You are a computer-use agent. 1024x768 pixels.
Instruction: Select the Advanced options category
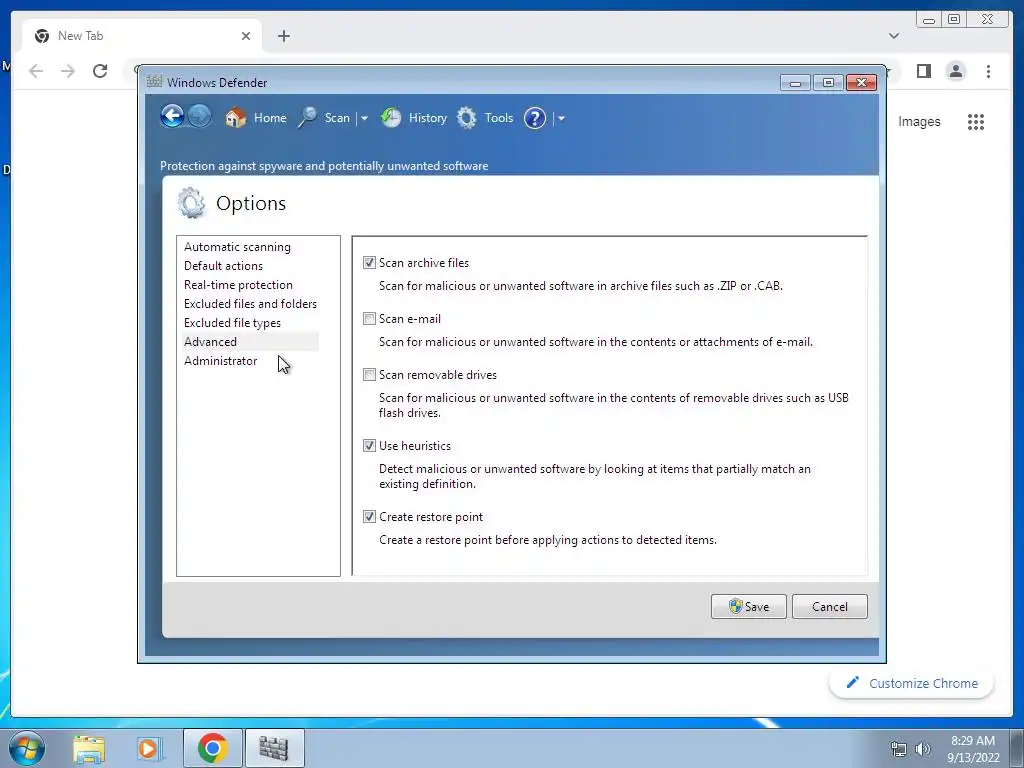tap(210, 342)
